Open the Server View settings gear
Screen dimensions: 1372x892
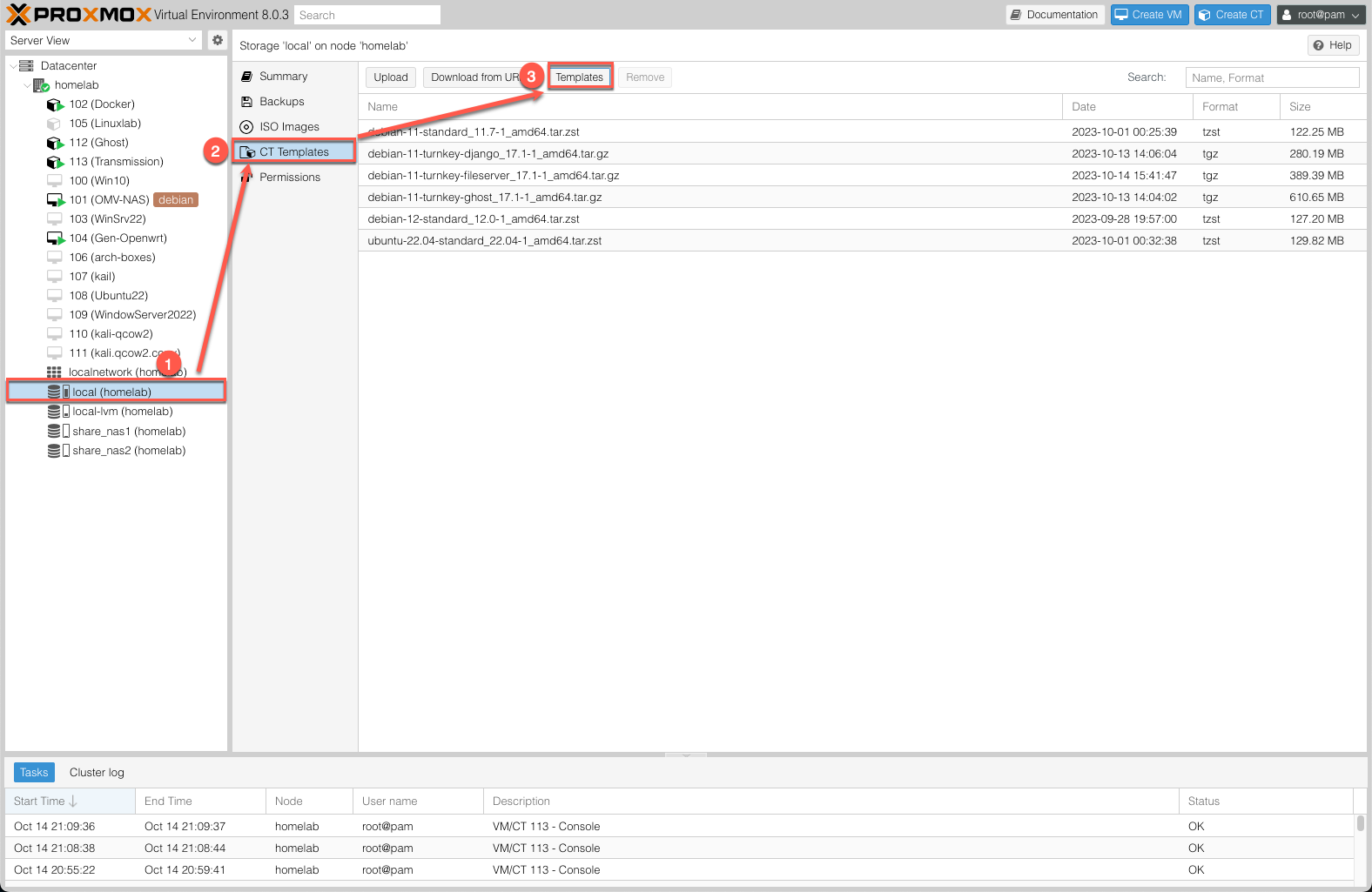218,40
